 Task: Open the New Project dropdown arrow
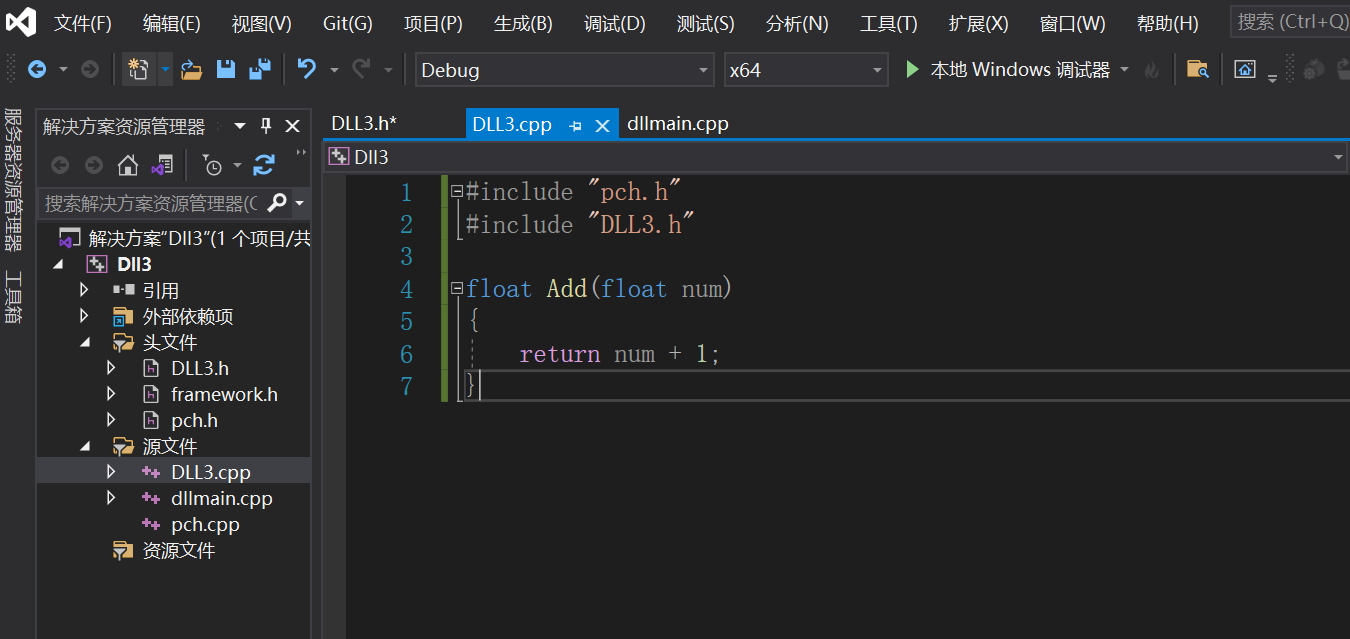click(166, 69)
